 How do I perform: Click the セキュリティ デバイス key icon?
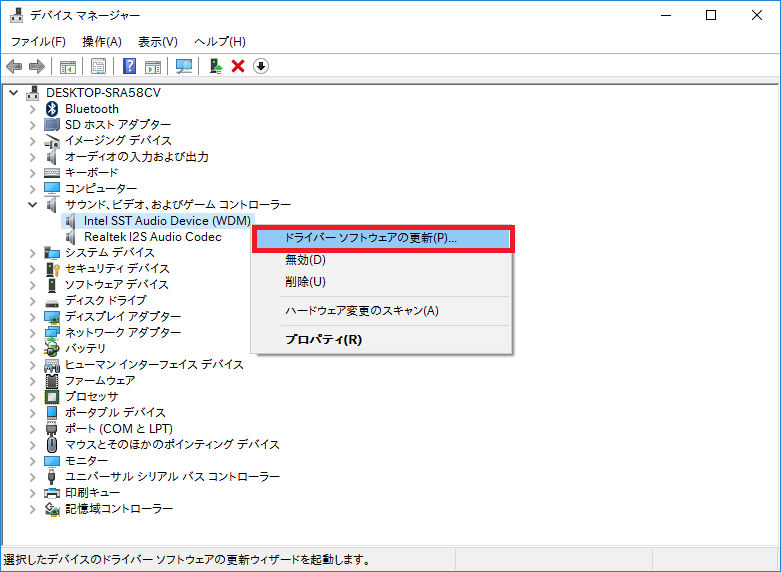(x=52, y=269)
